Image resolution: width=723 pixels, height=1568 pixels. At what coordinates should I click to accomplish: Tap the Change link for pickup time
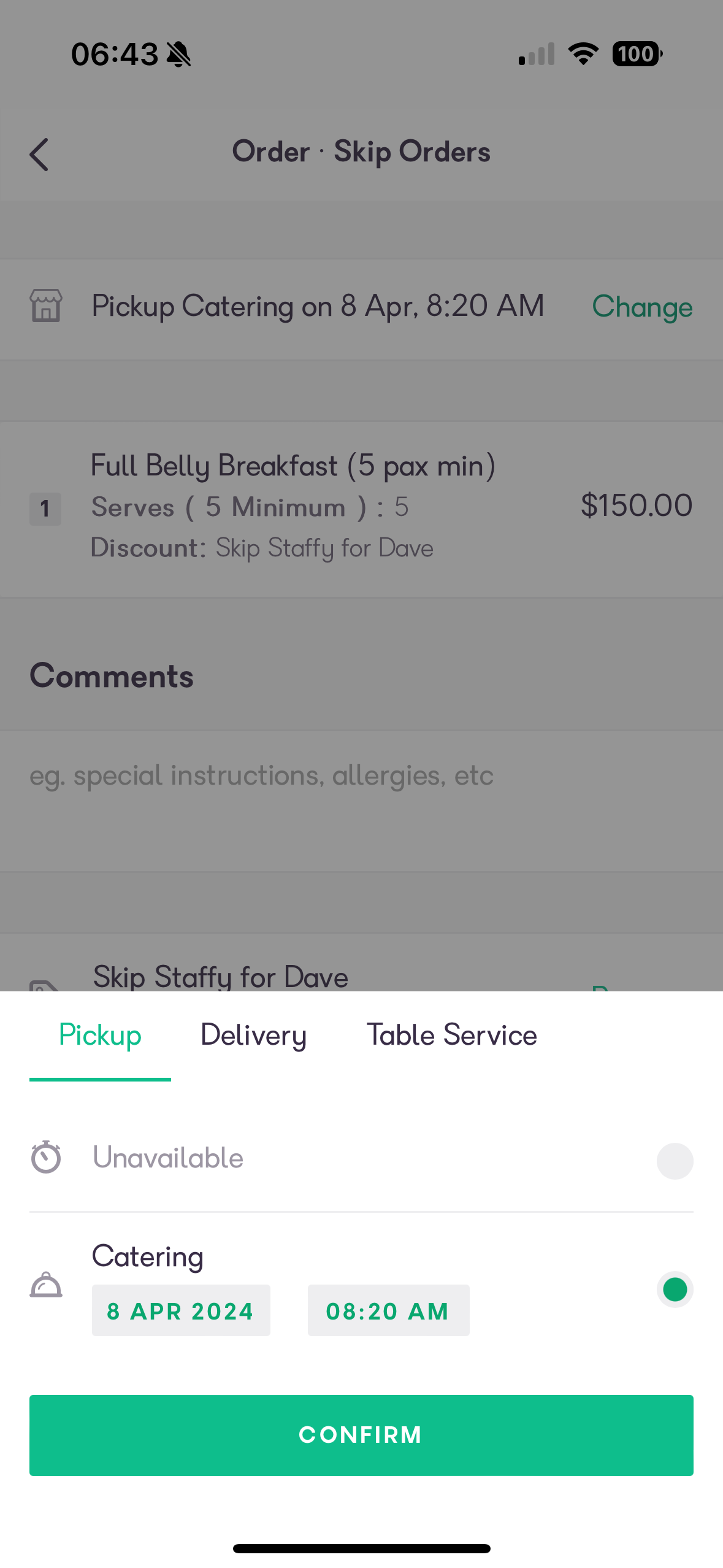tap(642, 307)
